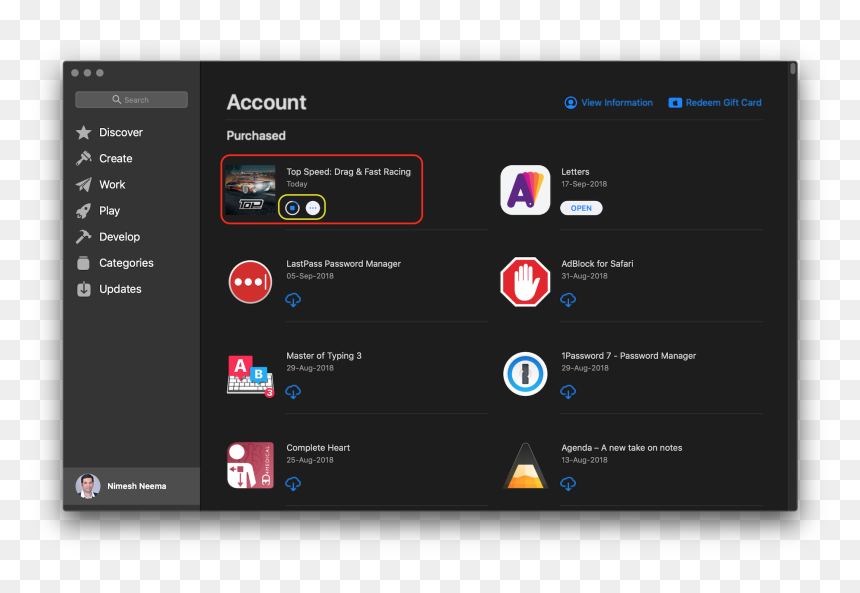Screen dimensions: 860x593
Task: Select the Updates label in the sidebar
Action: [x=120, y=289]
